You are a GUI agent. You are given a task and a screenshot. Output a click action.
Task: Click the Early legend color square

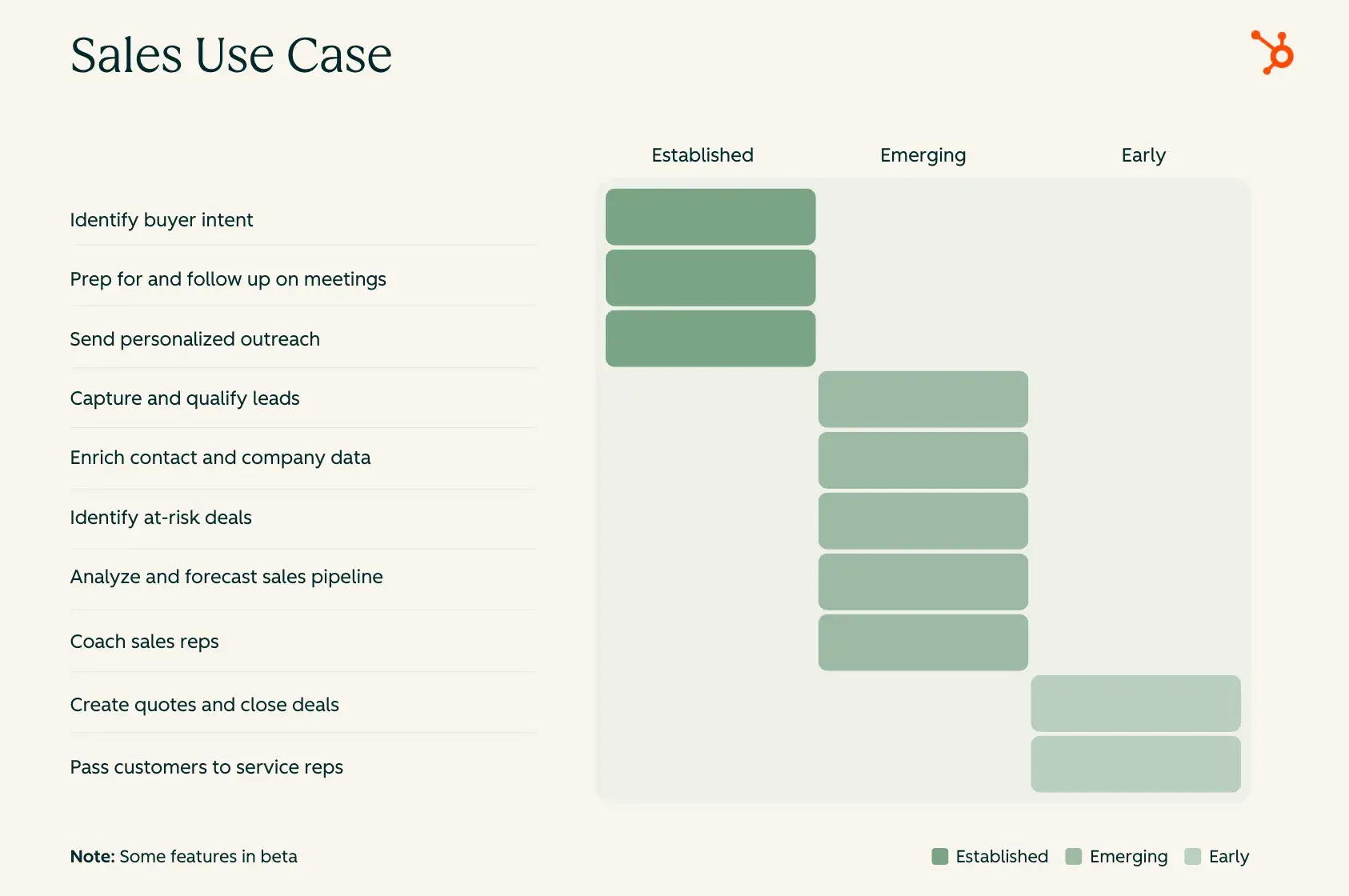coord(1193,857)
